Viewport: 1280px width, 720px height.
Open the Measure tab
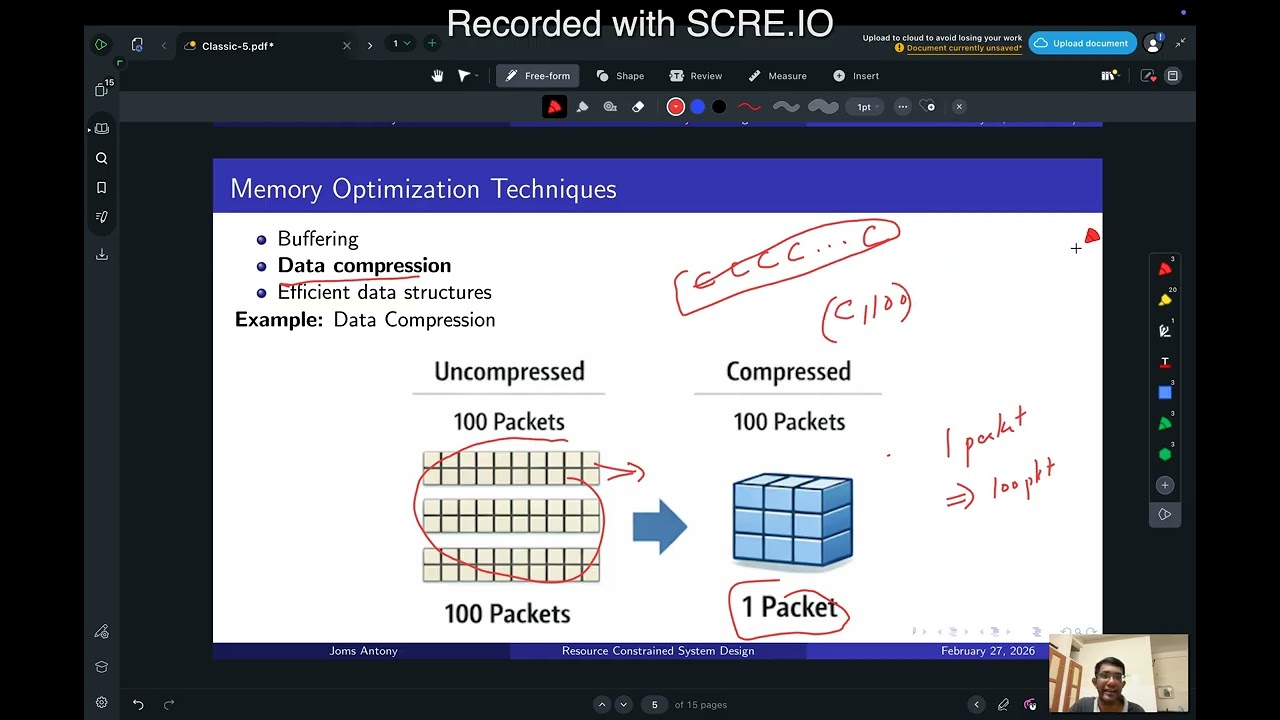tap(778, 76)
